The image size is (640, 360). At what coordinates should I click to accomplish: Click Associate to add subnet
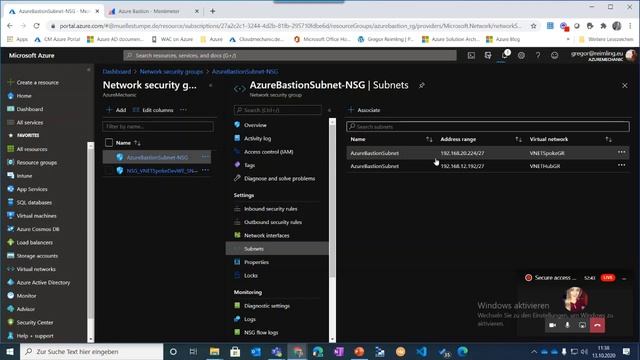[x=364, y=110]
